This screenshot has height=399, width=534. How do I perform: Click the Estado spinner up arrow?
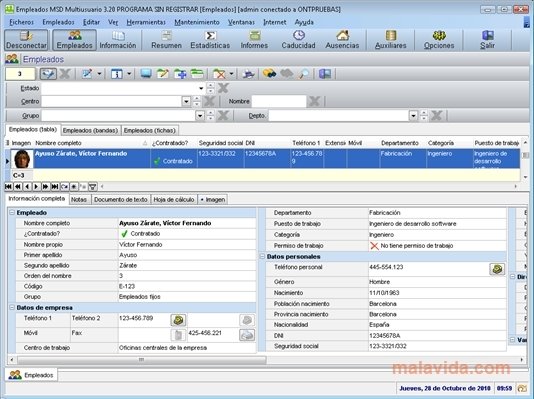(x=210, y=85)
